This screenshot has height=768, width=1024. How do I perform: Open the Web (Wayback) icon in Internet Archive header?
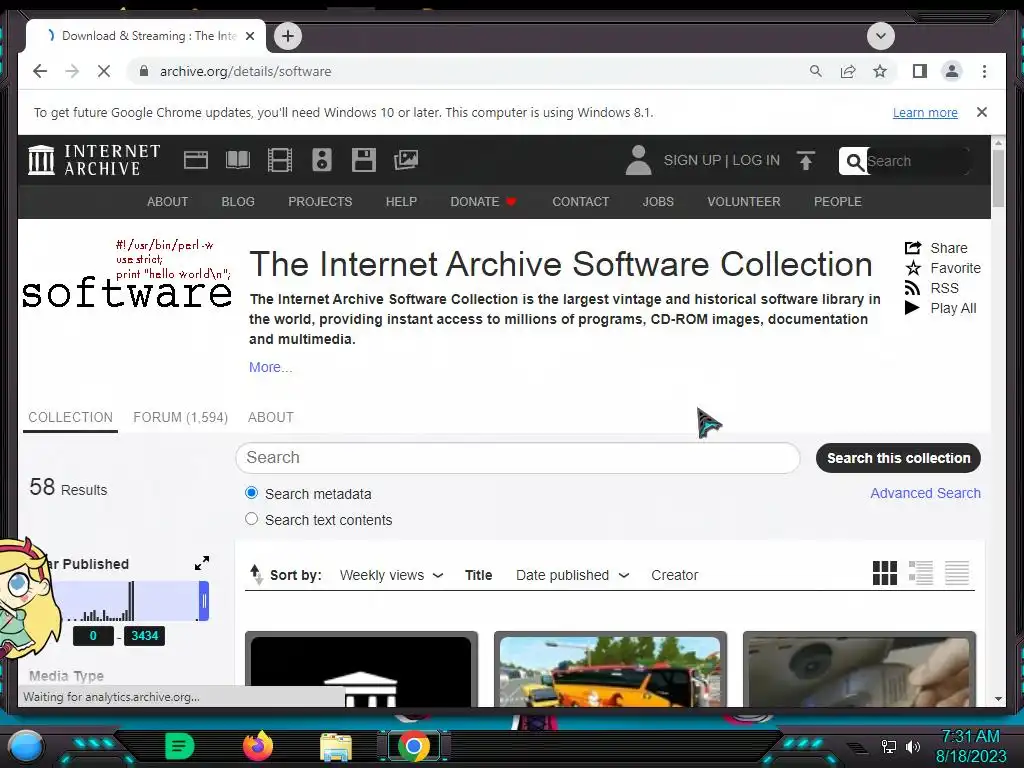pyautogui.click(x=195, y=160)
